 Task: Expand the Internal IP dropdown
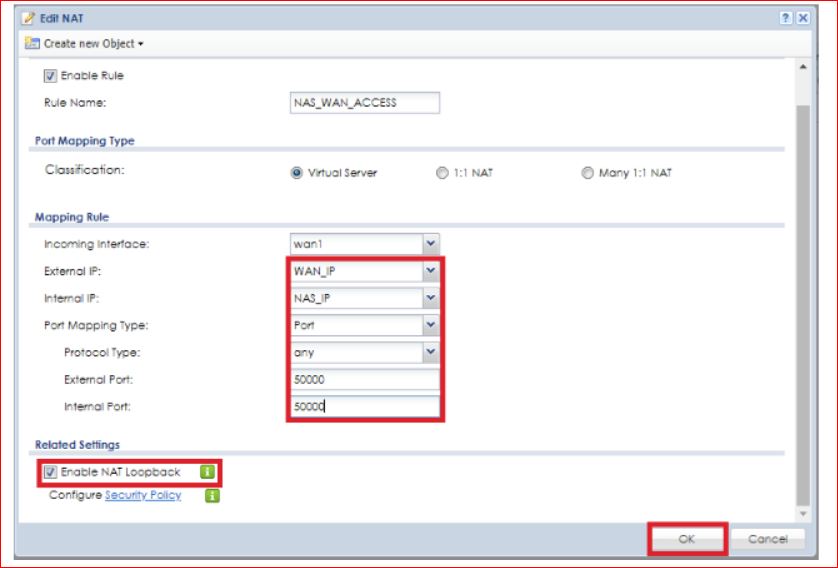[431, 298]
